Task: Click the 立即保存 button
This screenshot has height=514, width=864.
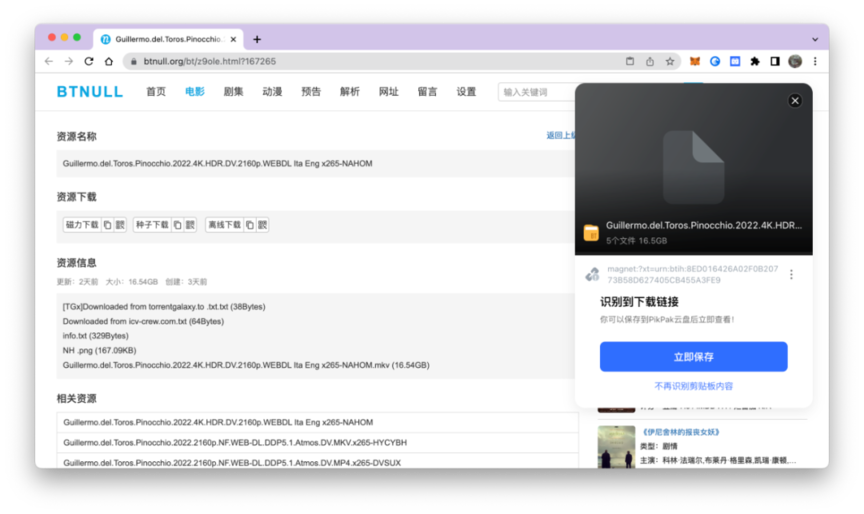Action: 693,356
